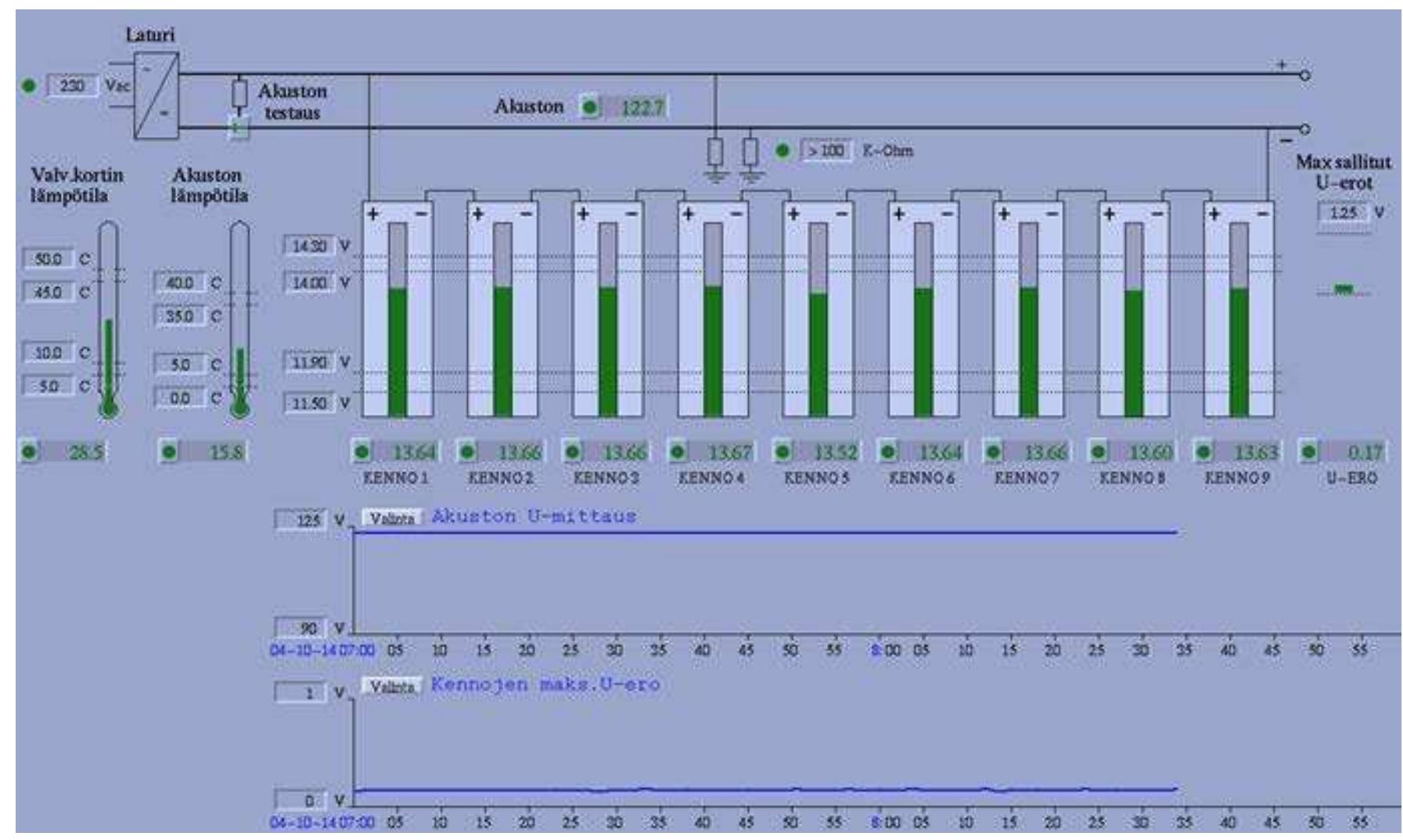Click the Akuston U-mittaus chart title

coord(534,516)
